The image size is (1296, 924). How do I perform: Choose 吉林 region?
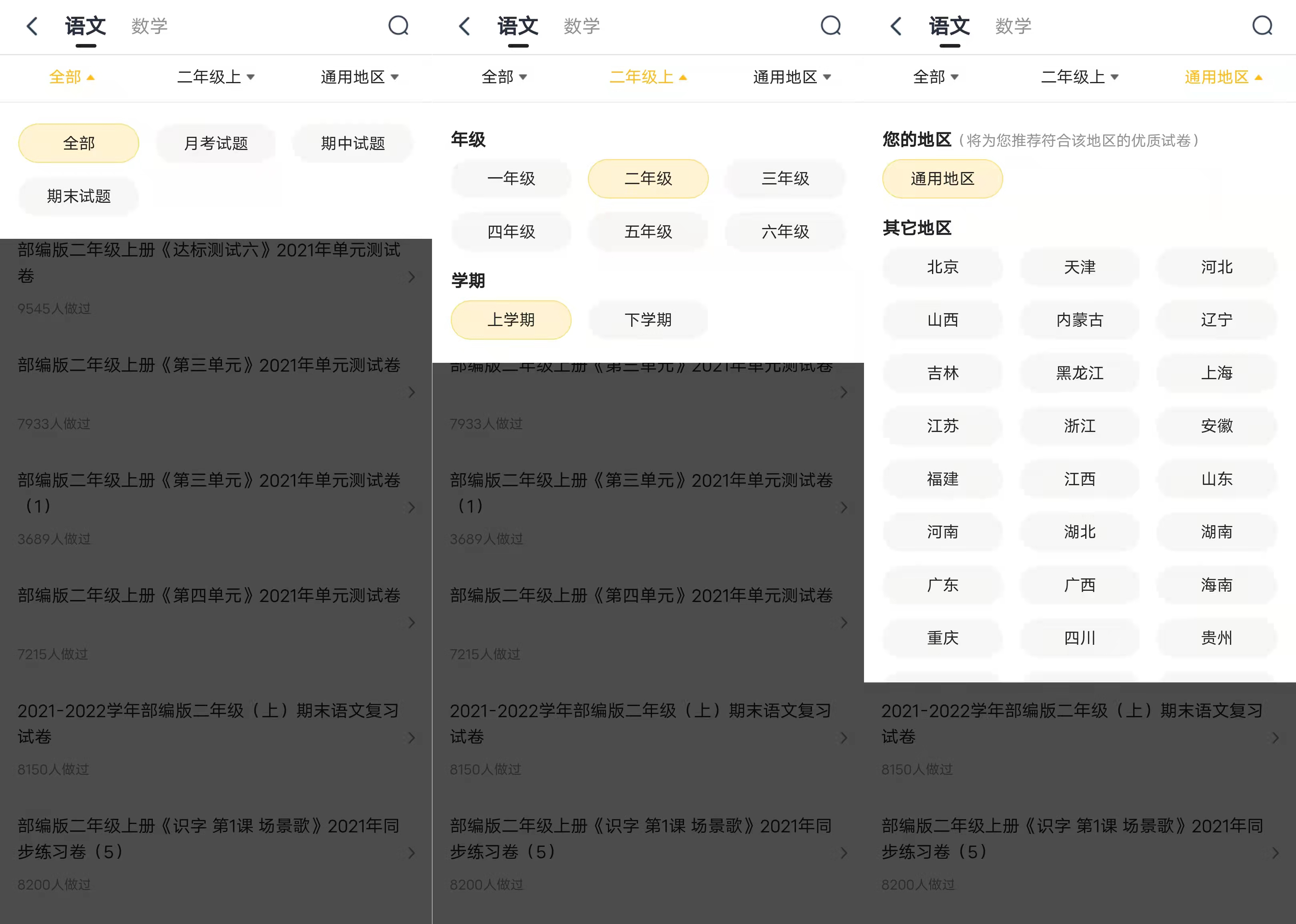pos(942,373)
